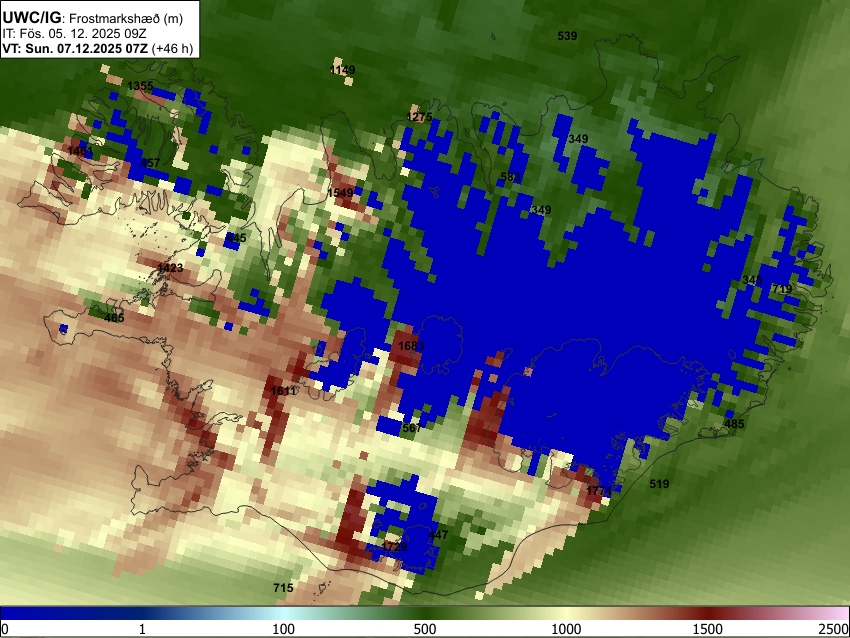Image resolution: width=850 pixels, height=638 pixels.
Task: Click the 567 map value
Action: (x=412, y=427)
